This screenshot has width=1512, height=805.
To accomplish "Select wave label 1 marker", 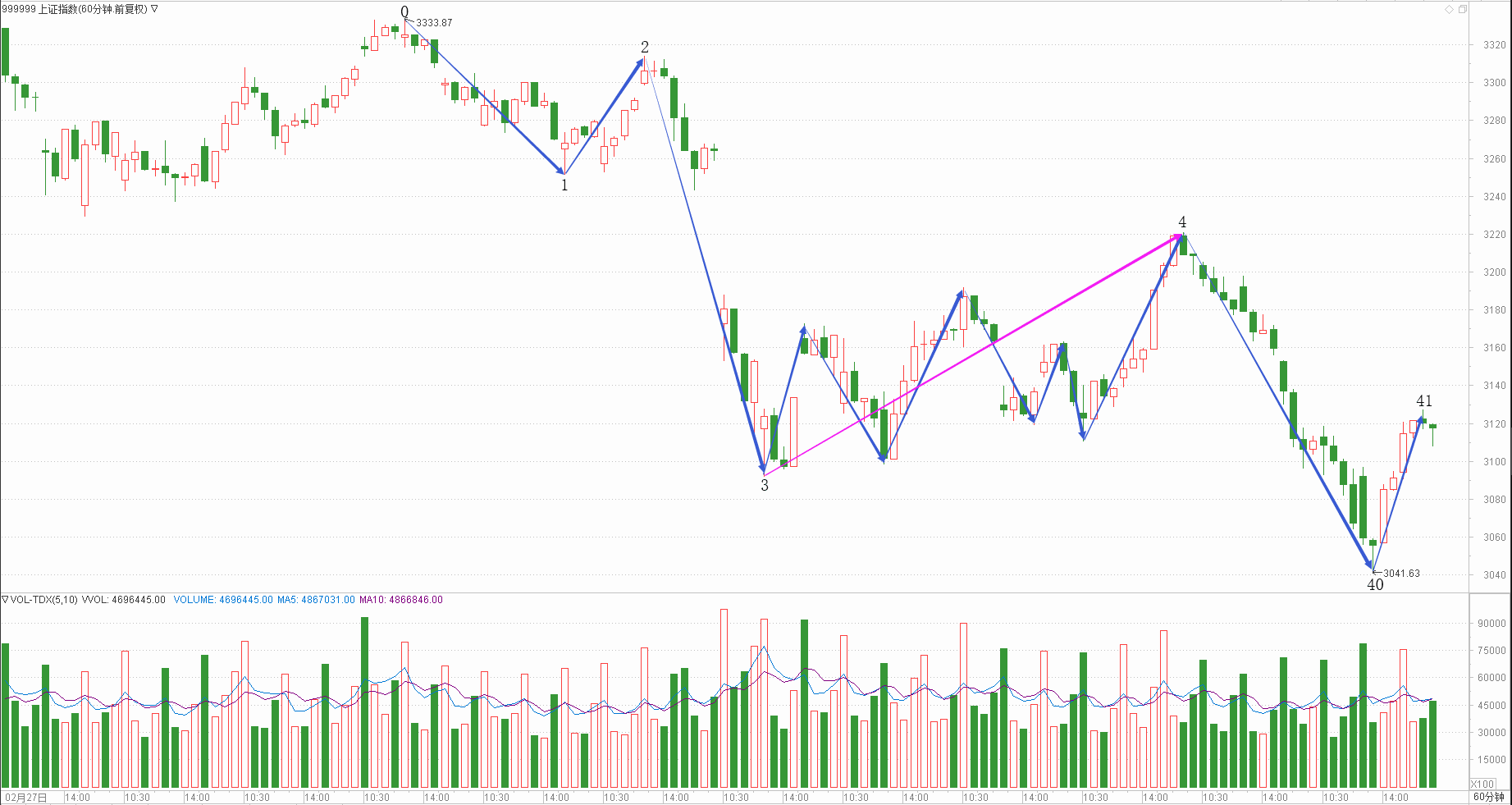I will (x=564, y=185).
